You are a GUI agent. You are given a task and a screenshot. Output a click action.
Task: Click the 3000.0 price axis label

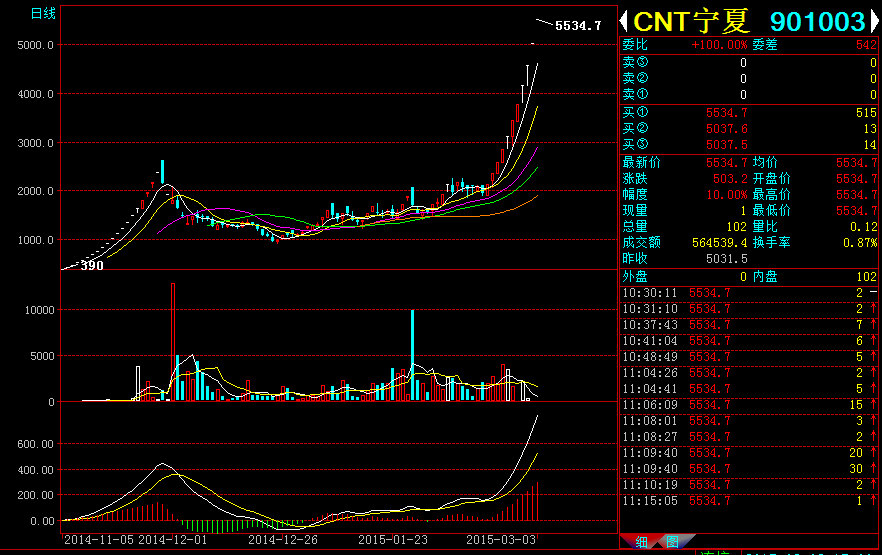(x=35, y=143)
